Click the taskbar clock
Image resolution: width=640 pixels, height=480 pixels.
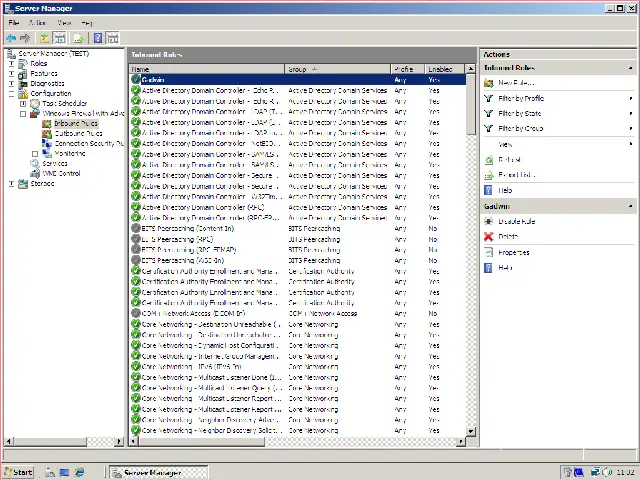625,473
